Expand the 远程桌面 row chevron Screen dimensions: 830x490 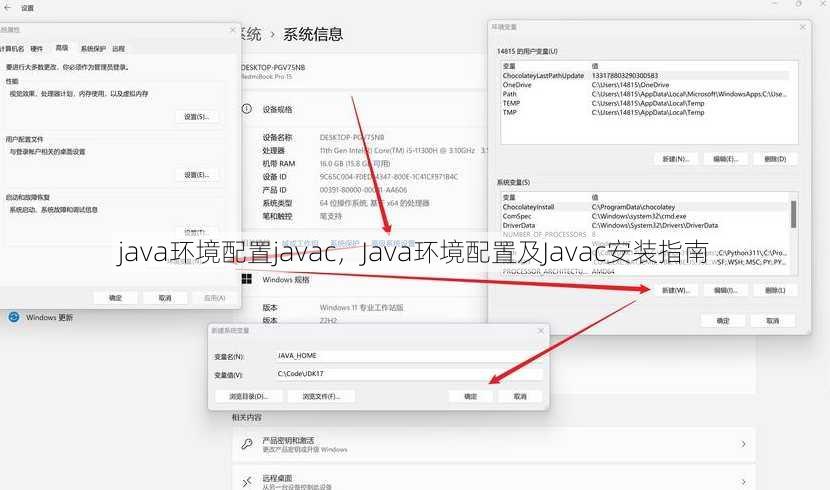(744, 482)
